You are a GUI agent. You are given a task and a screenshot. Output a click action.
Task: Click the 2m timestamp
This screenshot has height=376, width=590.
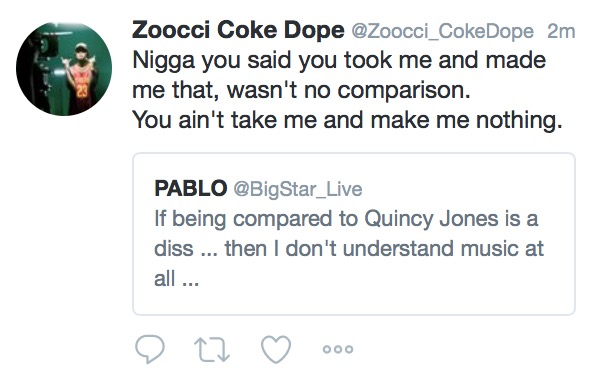tap(561, 31)
